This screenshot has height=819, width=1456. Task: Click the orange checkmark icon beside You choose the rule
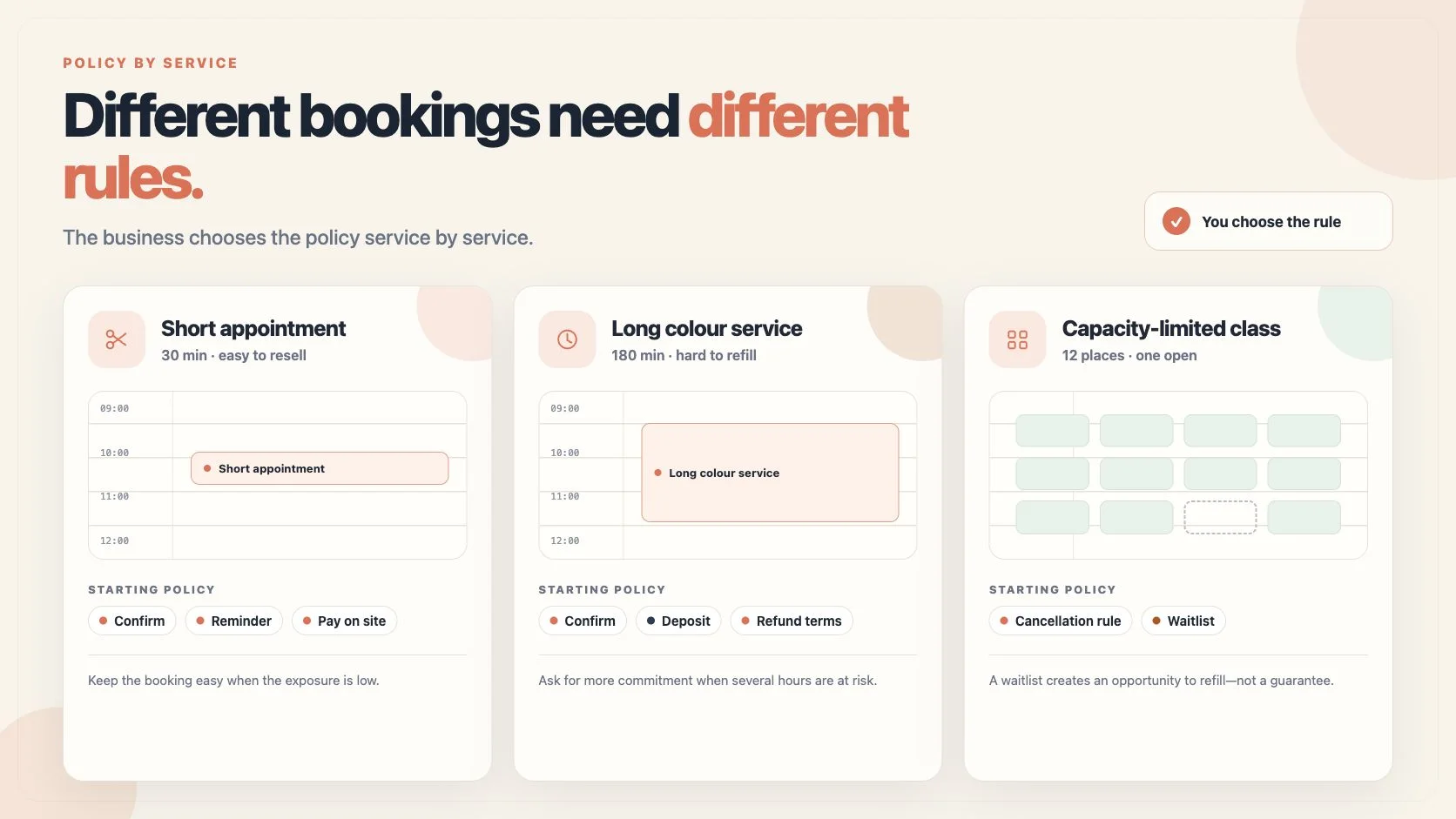(1176, 221)
